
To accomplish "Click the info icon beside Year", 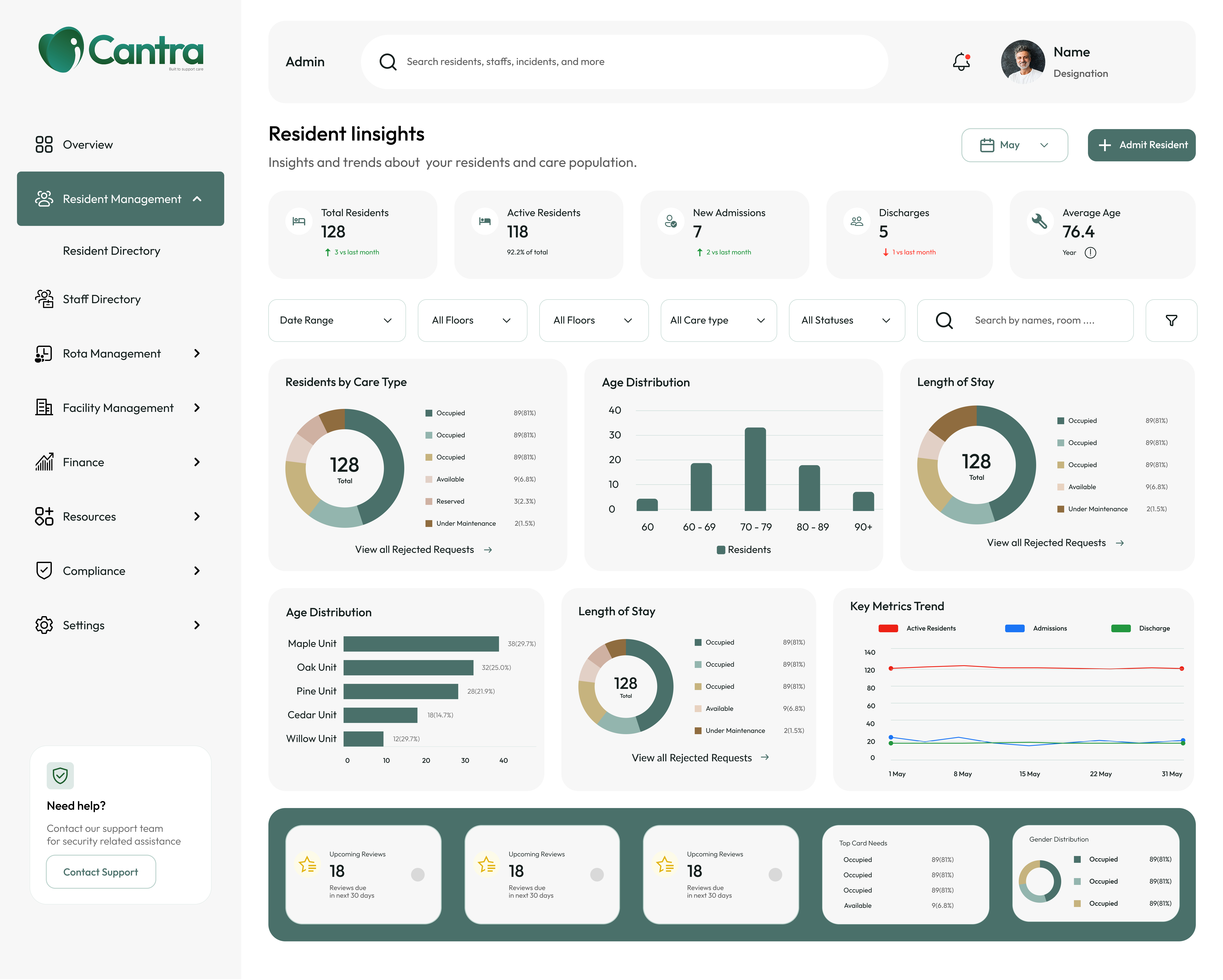I will (x=1090, y=253).
